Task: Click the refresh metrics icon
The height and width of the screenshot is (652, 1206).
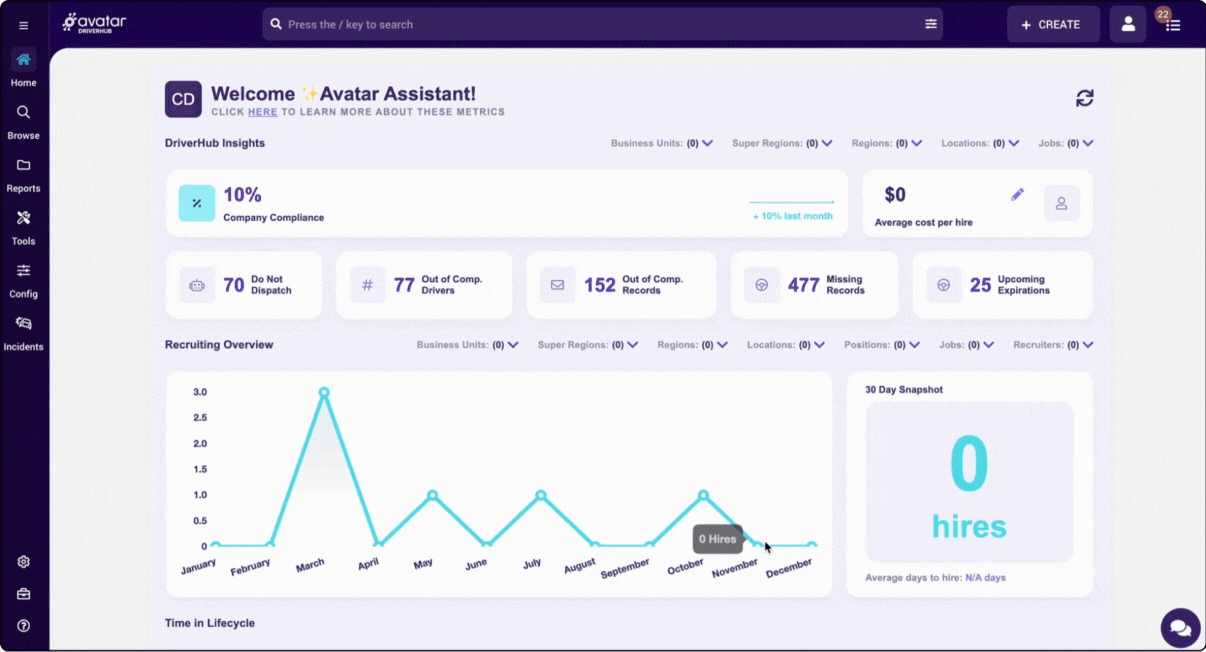Action: [1084, 99]
